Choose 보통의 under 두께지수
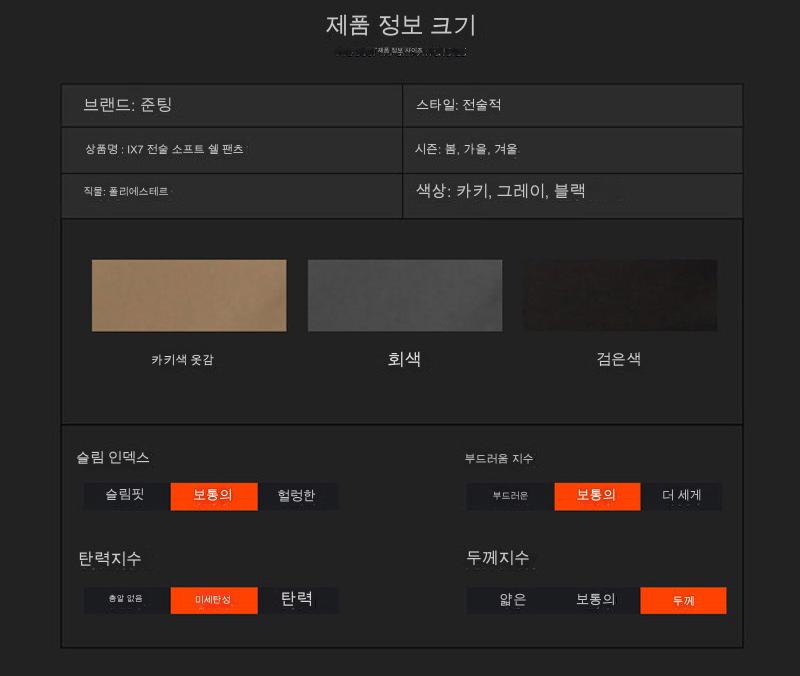 point(596,600)
